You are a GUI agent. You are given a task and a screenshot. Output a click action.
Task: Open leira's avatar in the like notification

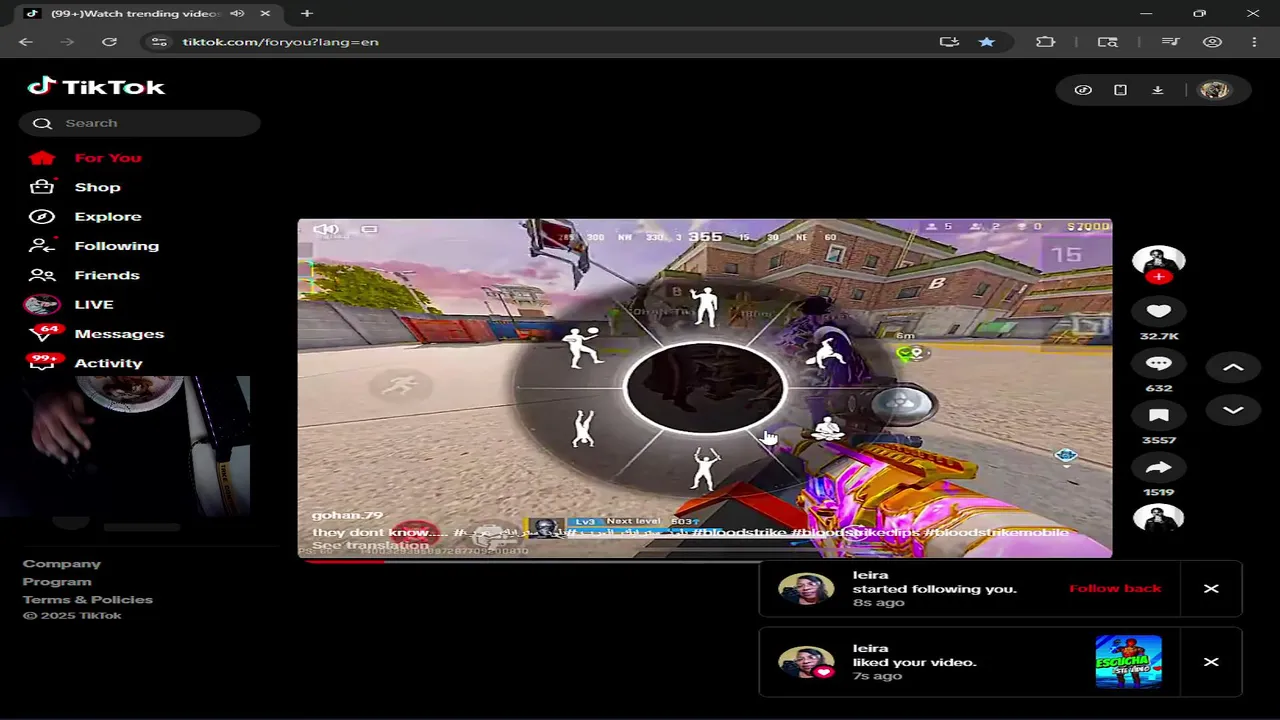click(x=806, y=662)
